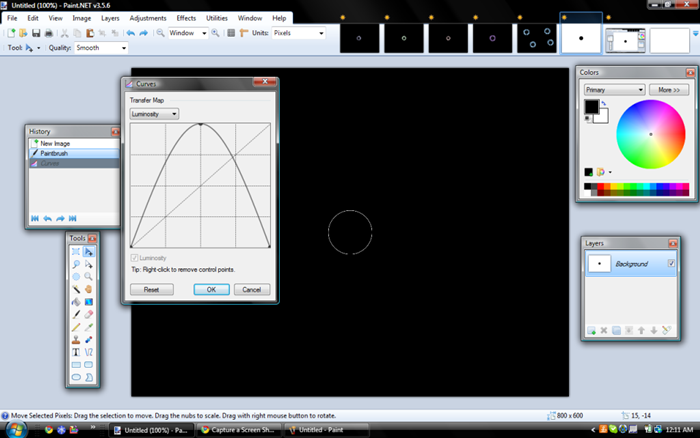Select the Eraser tool
Viewport: 700px width, 438px height.
88,315
